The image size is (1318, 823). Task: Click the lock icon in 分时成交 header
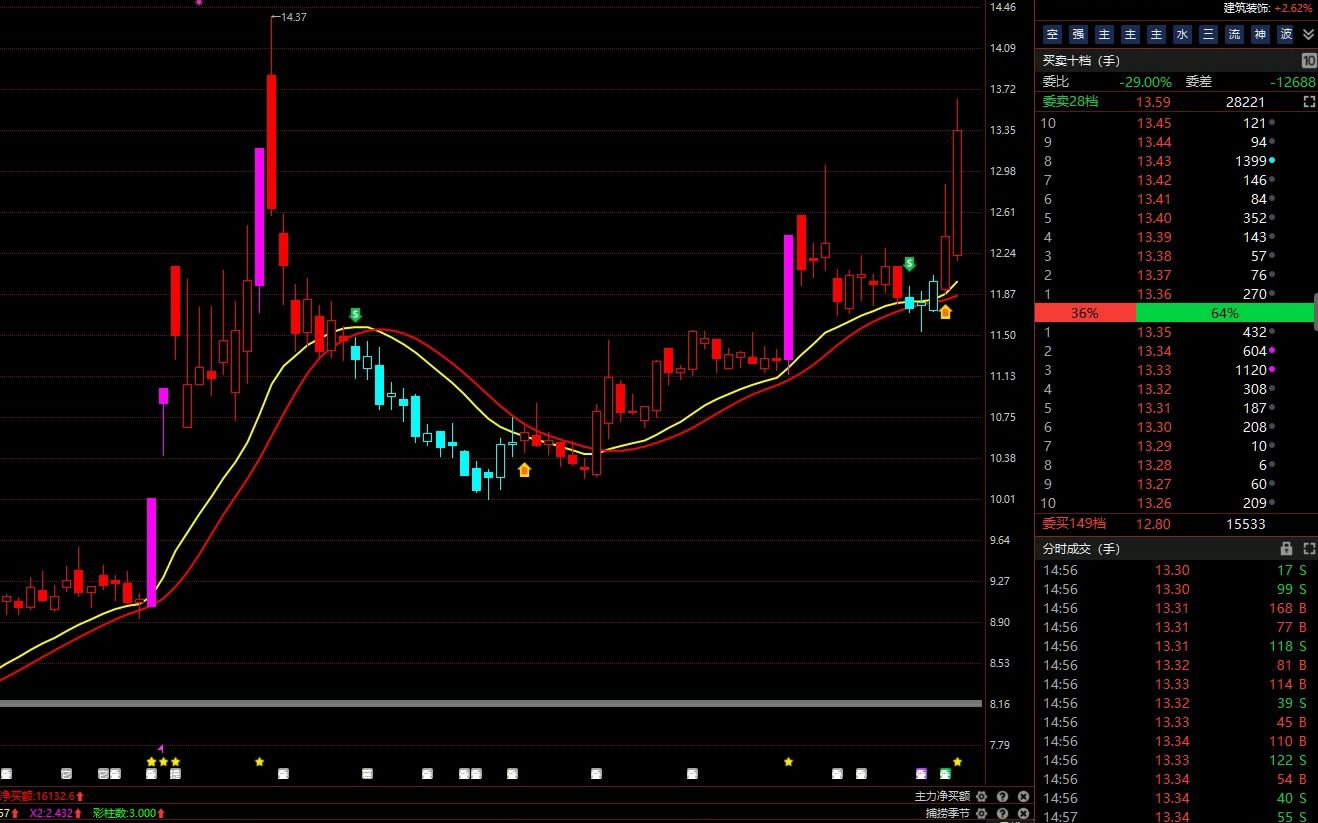(x=1286, y=549)
